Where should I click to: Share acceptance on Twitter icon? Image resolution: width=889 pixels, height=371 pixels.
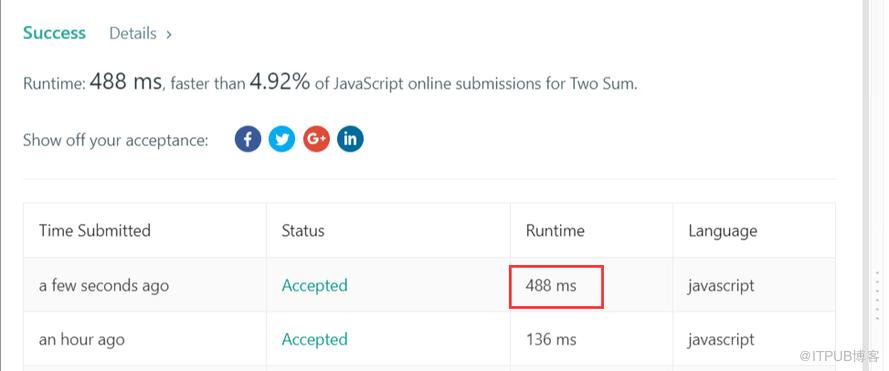coord(282,139)
